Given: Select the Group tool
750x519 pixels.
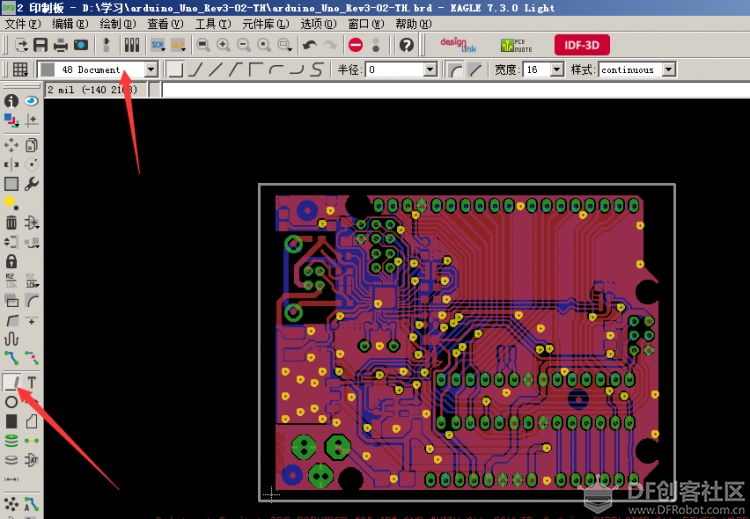Looking at the screenshot, I should 11,184.
